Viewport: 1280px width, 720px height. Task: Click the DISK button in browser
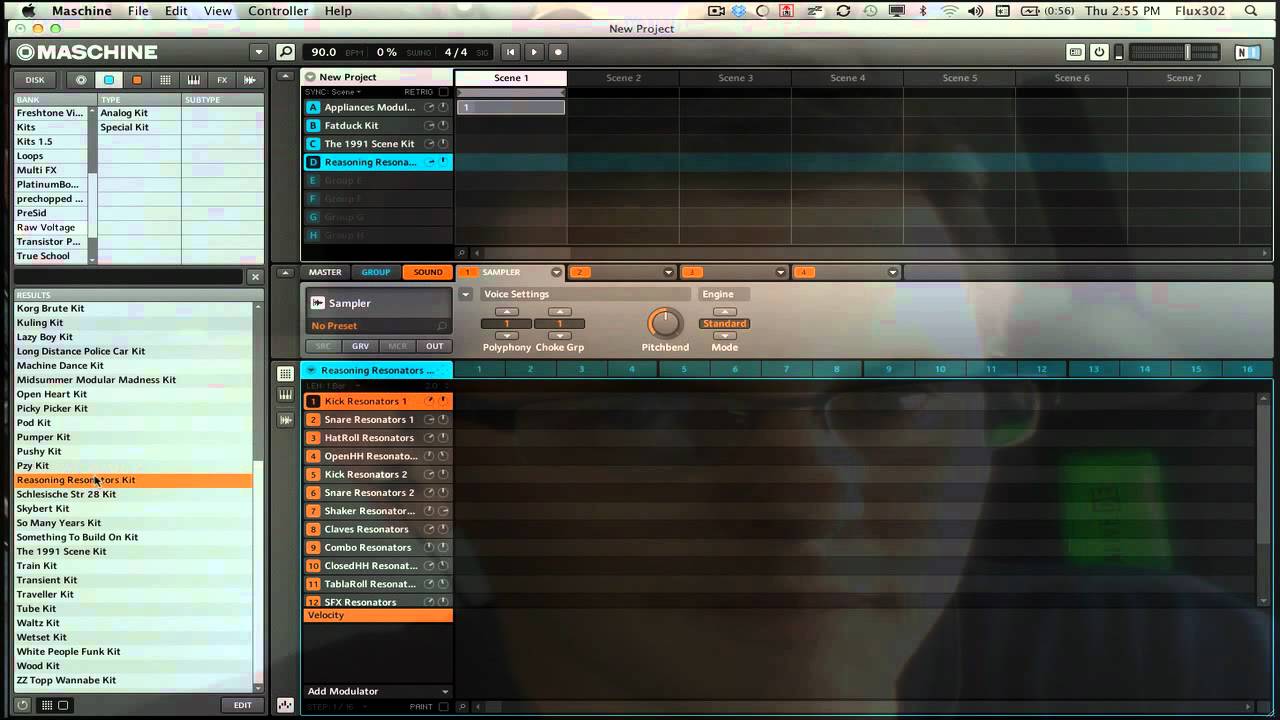point(35,80)
